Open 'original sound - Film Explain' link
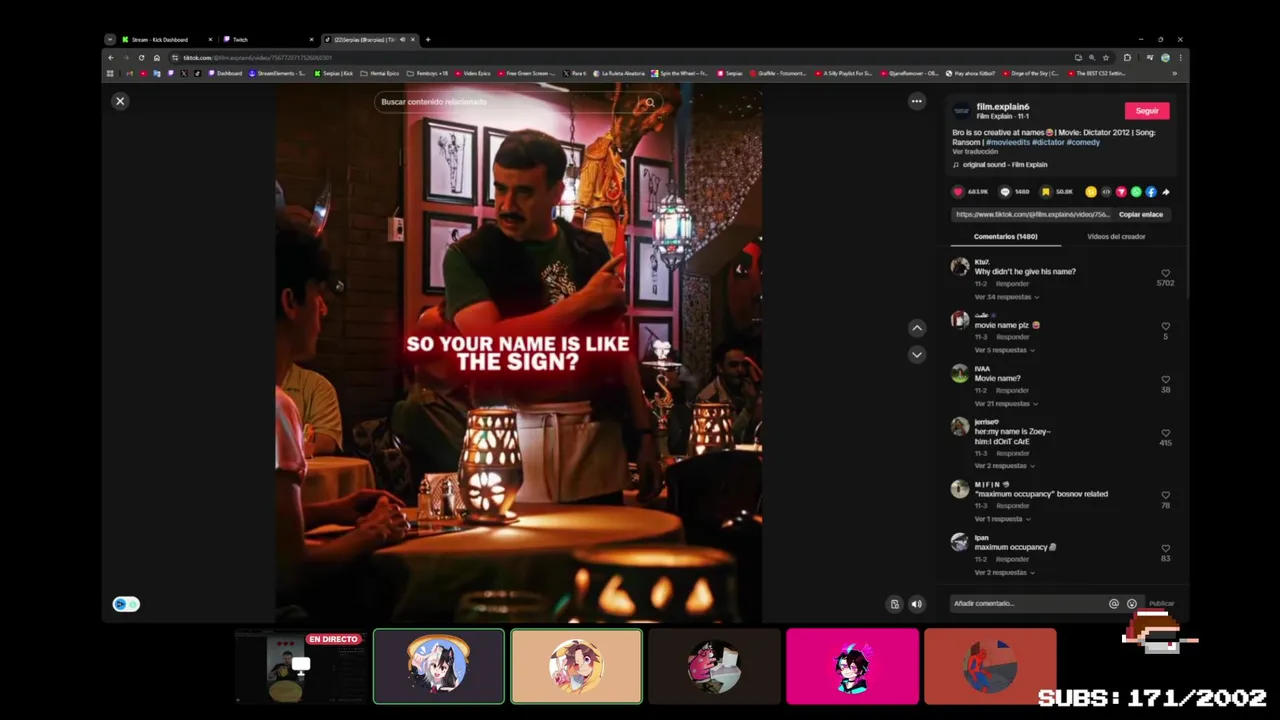The image size is (1280, 720). pyautogui.click(x=1005, y=165)
